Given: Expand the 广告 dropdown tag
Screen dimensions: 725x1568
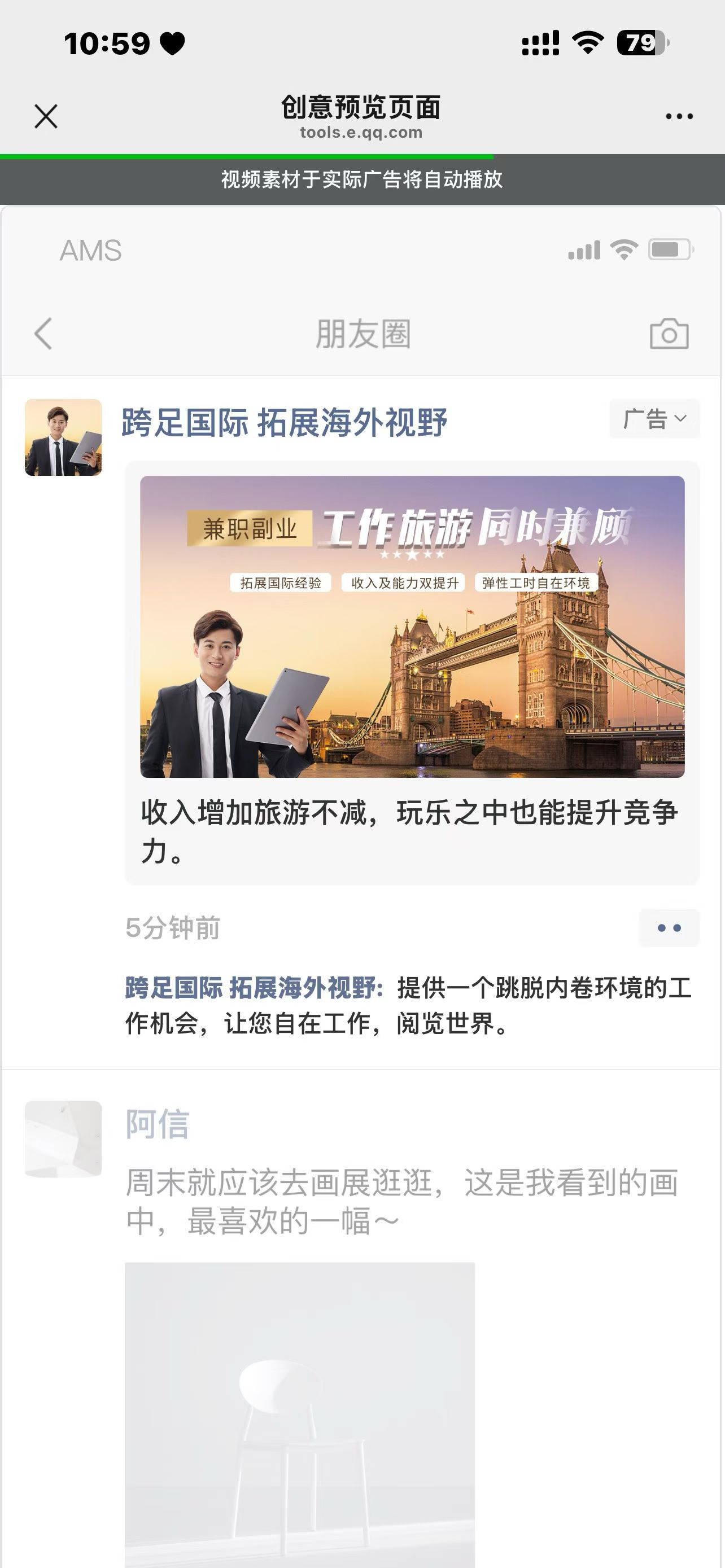Looking at the screenshot, I should [x=654, y=419].
